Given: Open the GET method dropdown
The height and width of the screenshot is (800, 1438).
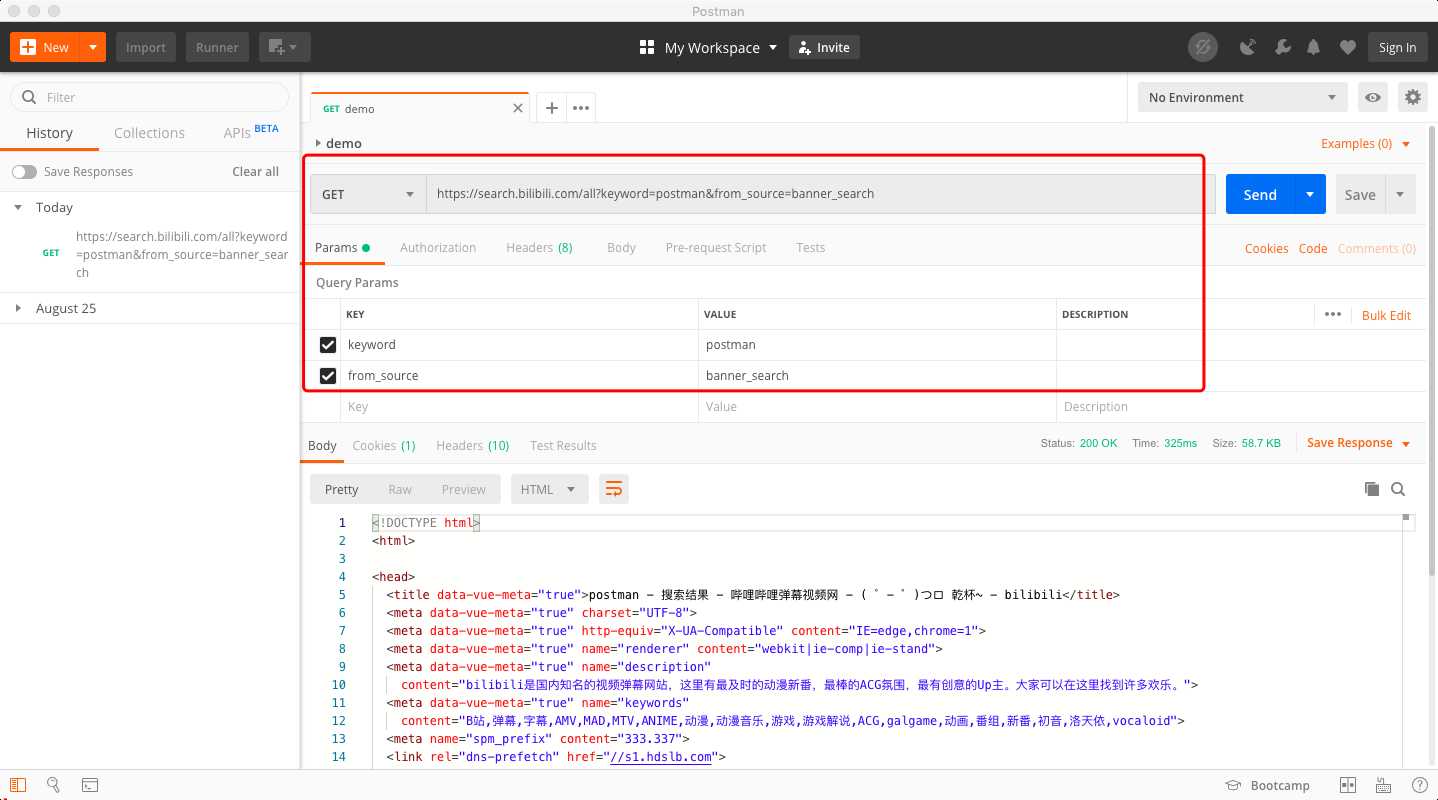Looking at the screenshot, I should pos(368,194).
